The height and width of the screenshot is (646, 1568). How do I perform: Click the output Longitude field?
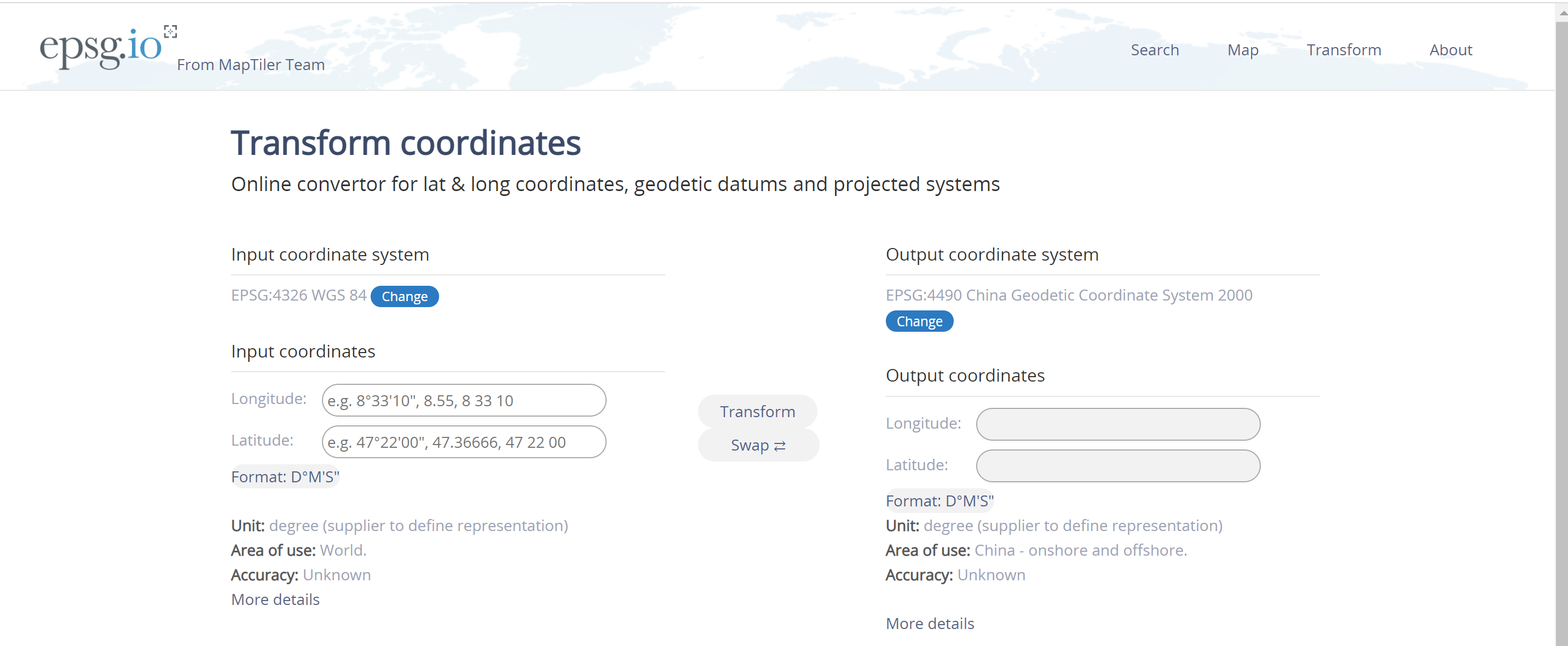tap(1117, 424)
